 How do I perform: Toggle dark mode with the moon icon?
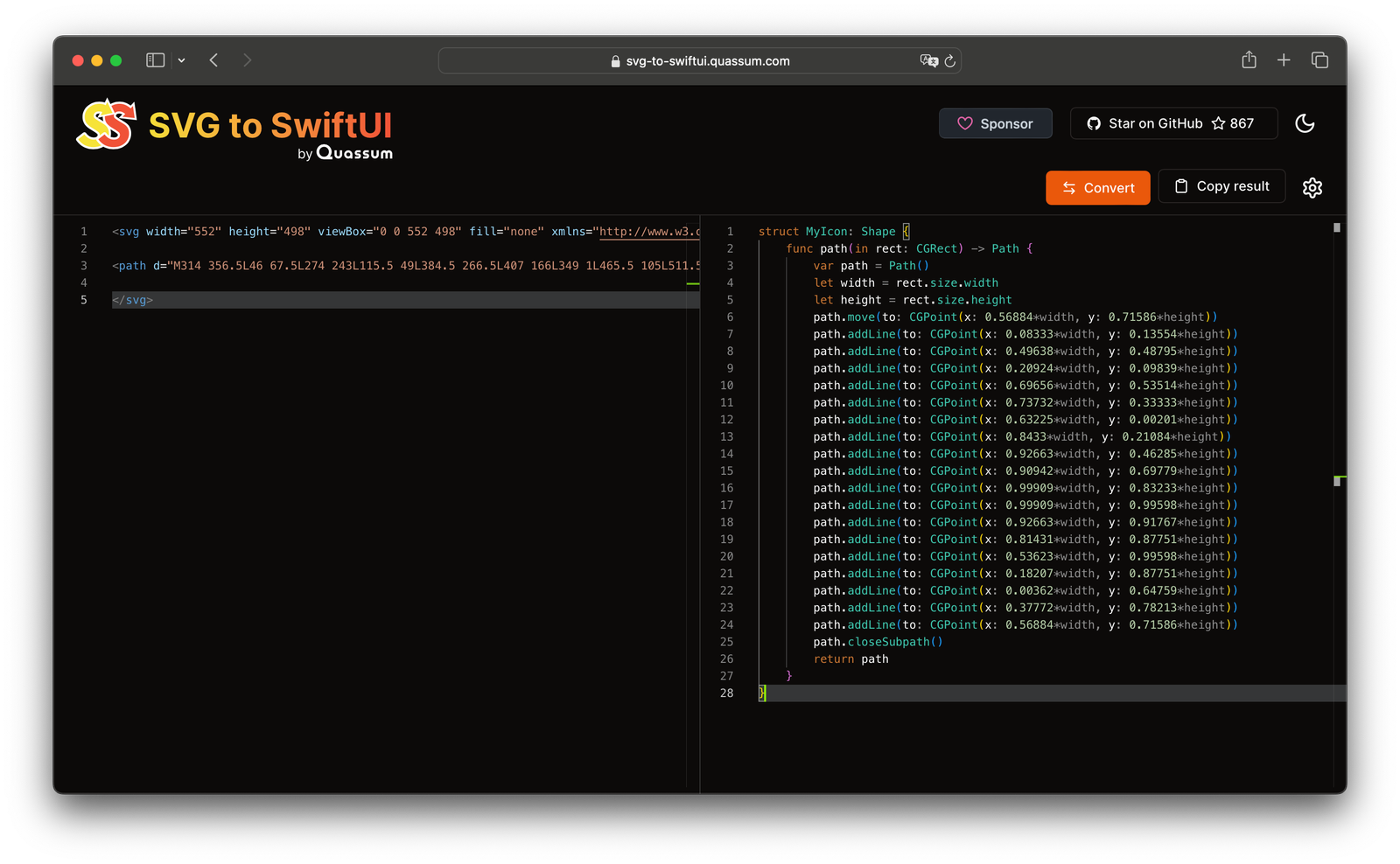pos(1305,123)
